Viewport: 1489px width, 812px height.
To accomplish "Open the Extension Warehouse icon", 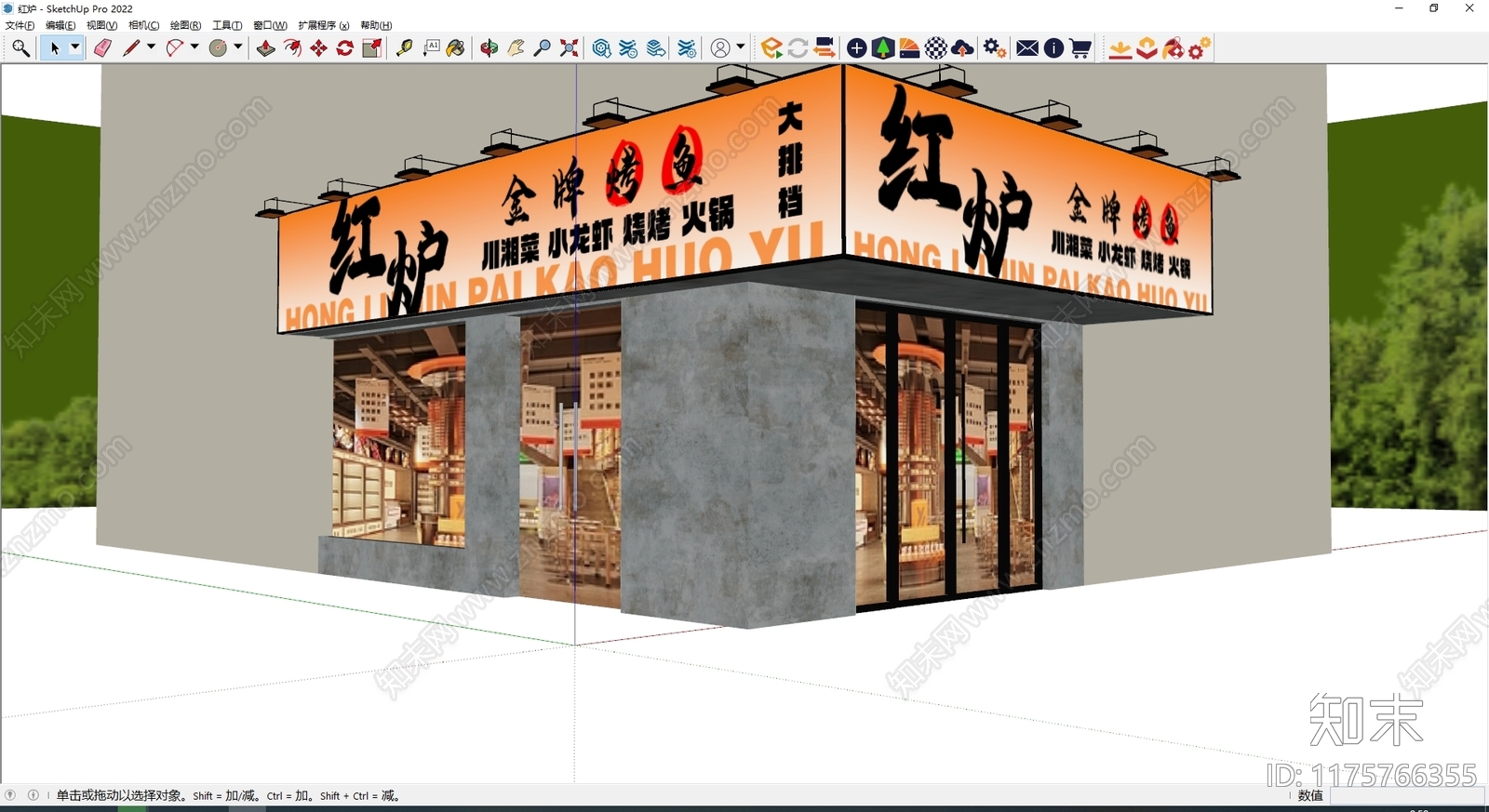I will [x=629, y=48].
